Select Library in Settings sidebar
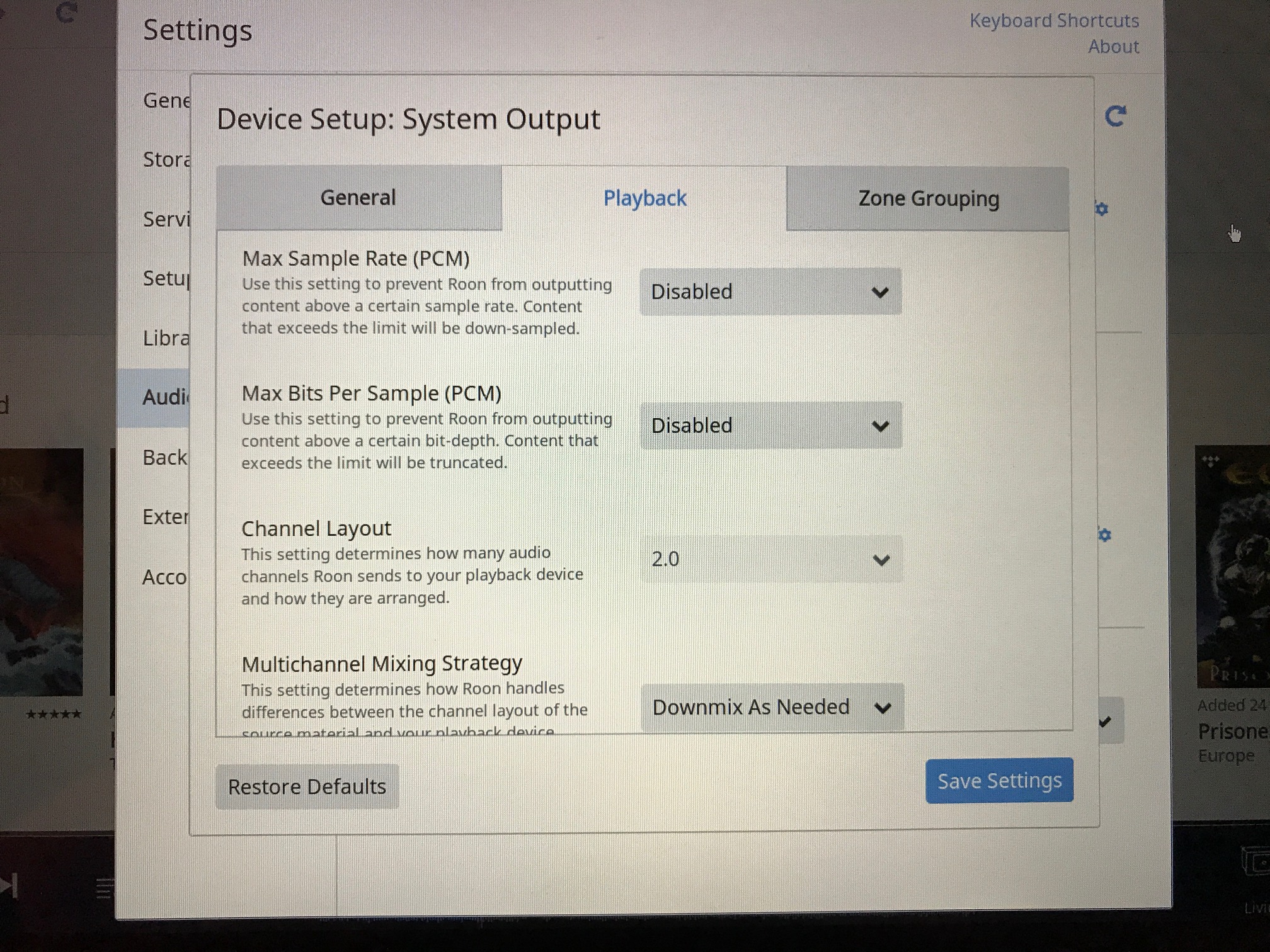The height and width of the screenshot is (952, 1270). (x=166, y=338)
